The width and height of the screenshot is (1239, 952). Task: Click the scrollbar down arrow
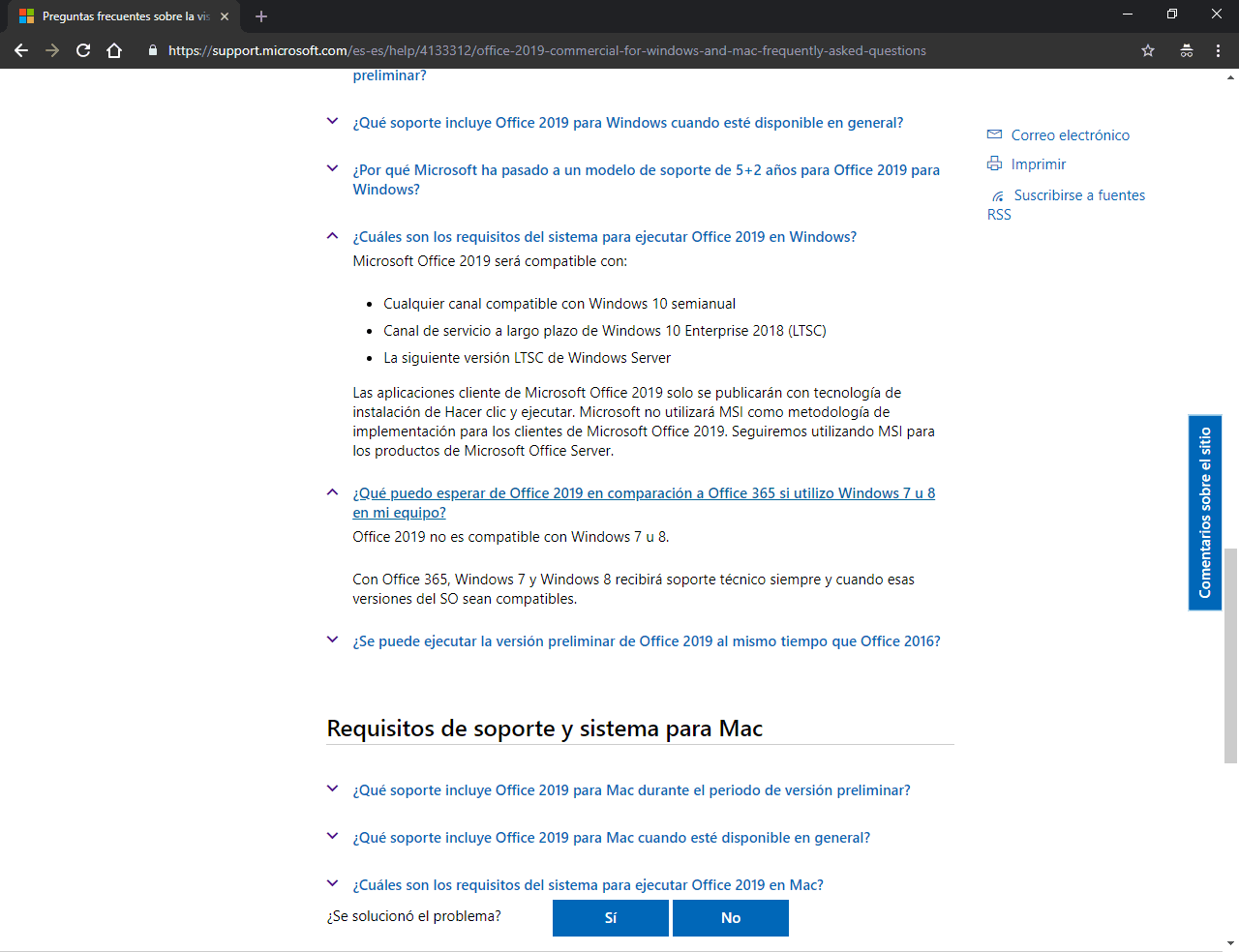(x=1231, y=943)
